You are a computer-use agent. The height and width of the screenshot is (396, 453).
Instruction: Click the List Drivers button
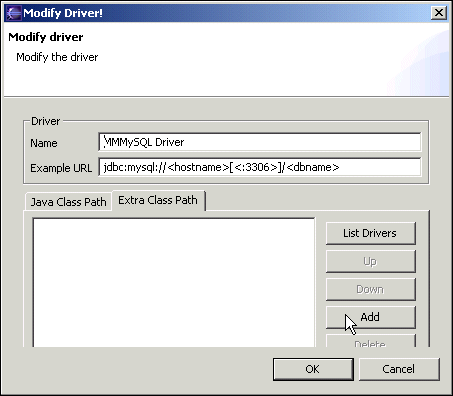coord(370,233)
